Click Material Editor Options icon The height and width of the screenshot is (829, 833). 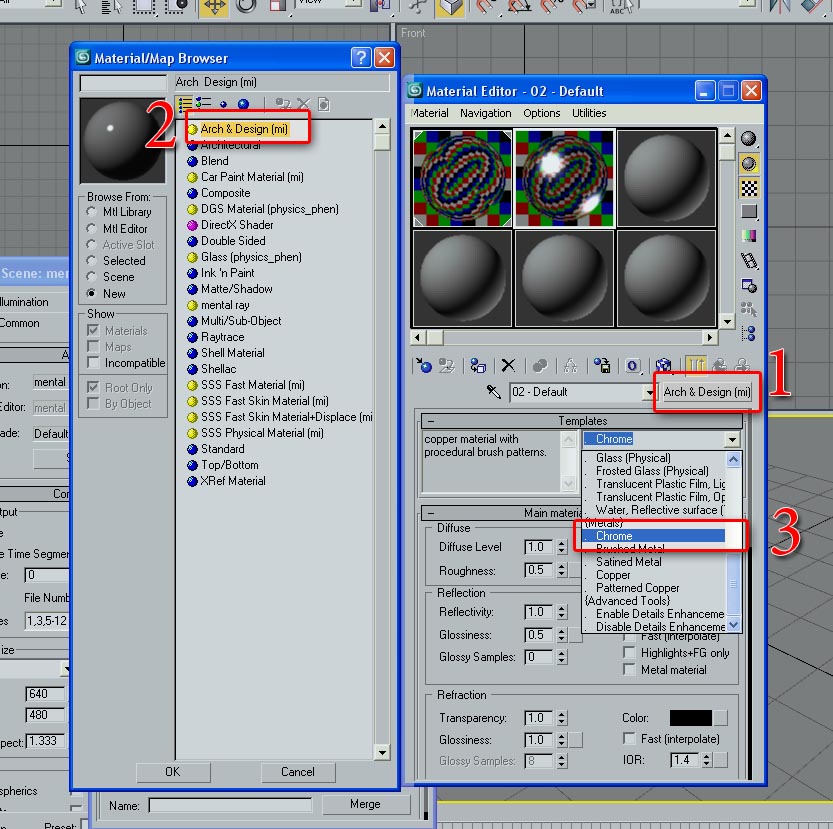(749, 285)
